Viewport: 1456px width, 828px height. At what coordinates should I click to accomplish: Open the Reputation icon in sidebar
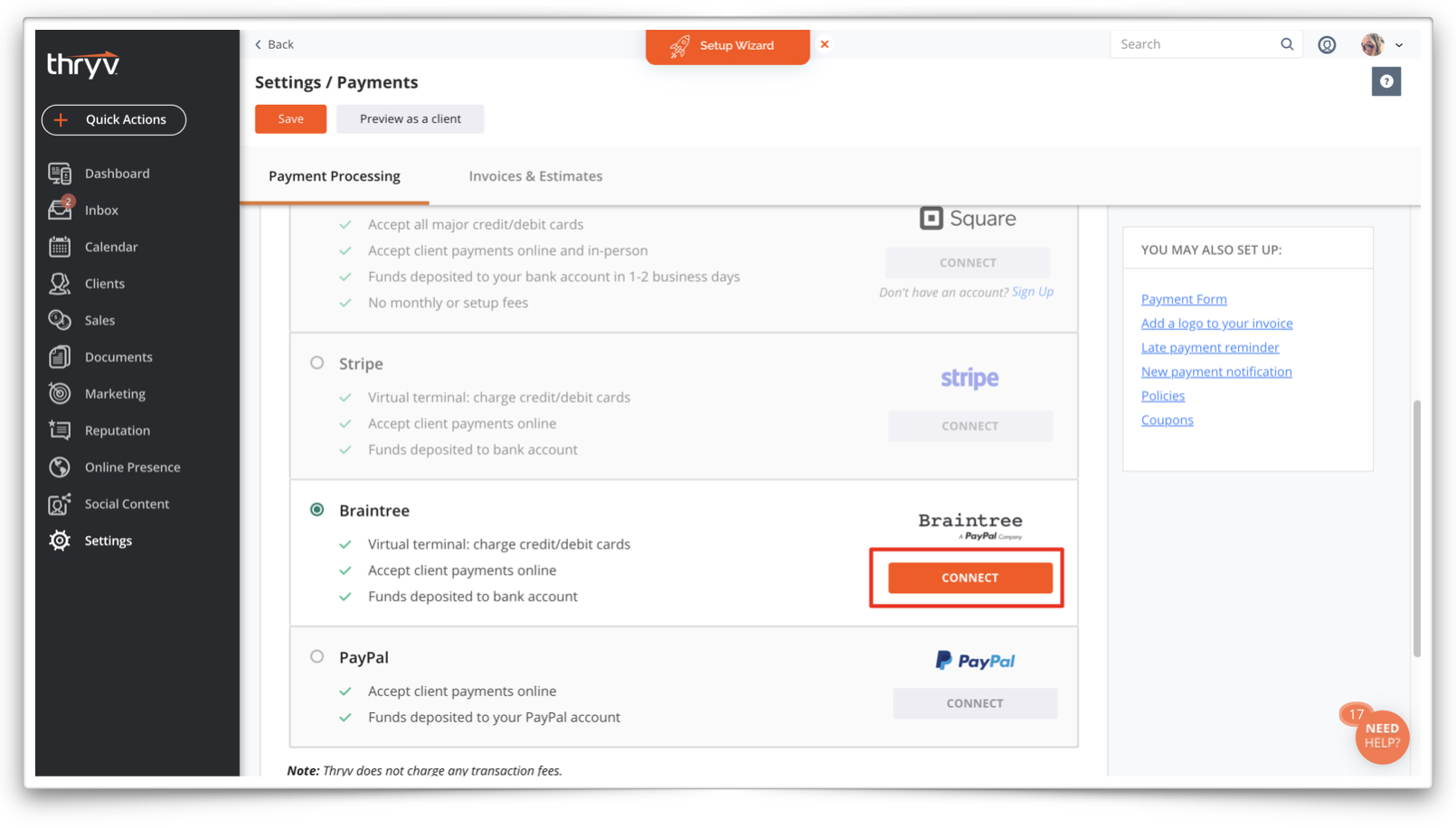pos(60,430)
